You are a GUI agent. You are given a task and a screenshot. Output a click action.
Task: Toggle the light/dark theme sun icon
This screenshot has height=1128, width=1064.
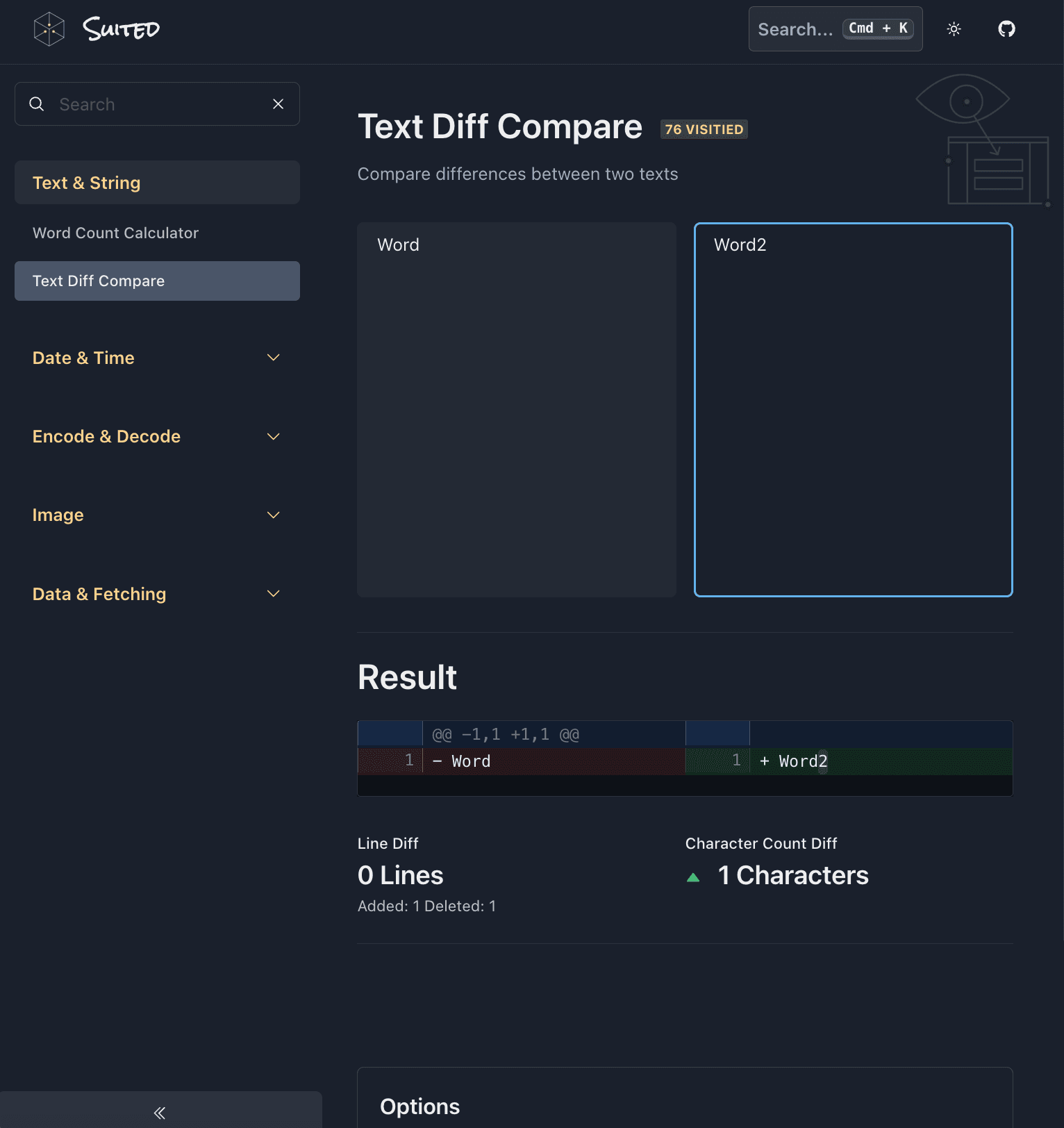(954, 29)
